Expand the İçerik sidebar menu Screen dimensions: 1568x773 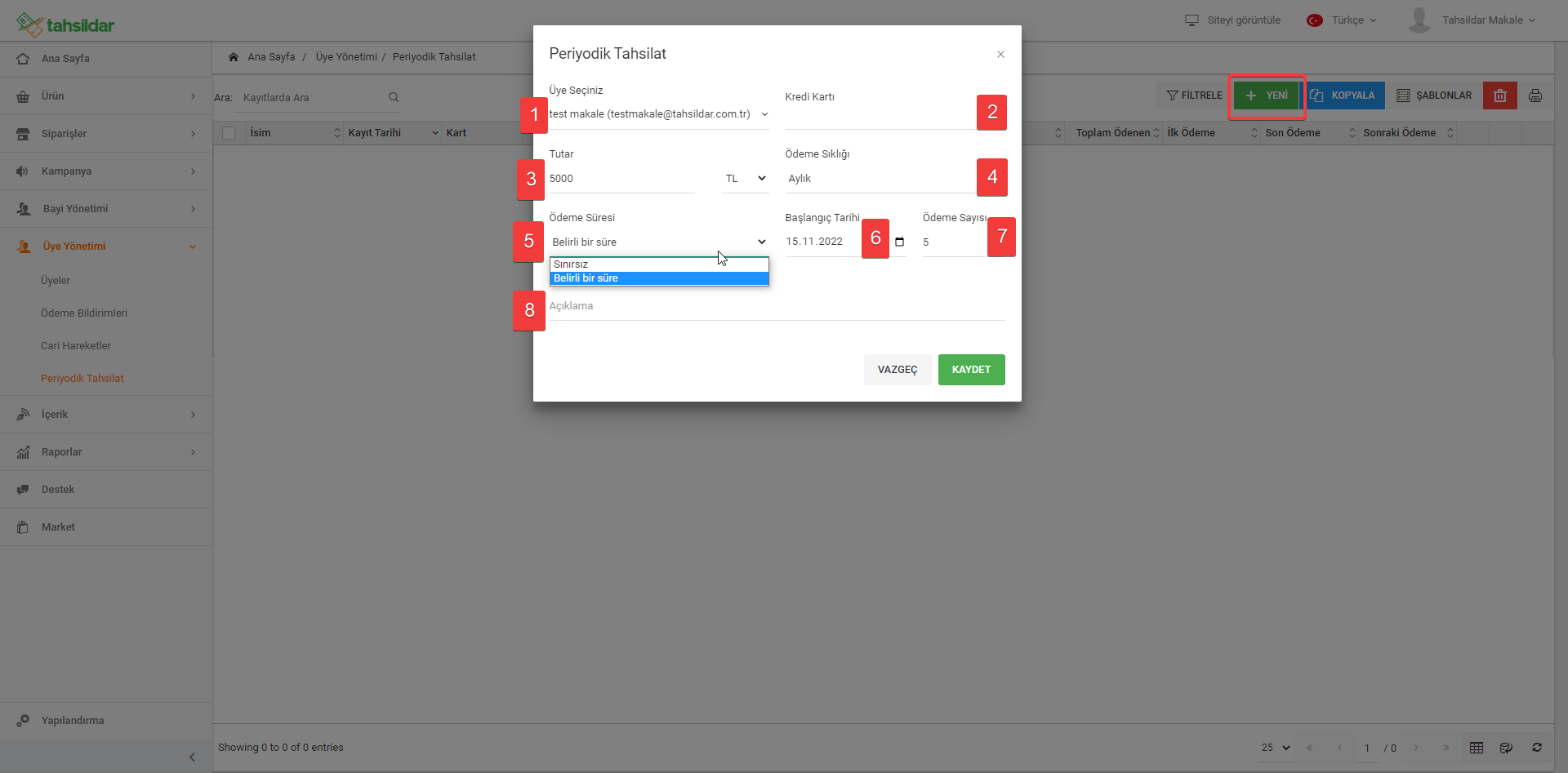point(106,415)
